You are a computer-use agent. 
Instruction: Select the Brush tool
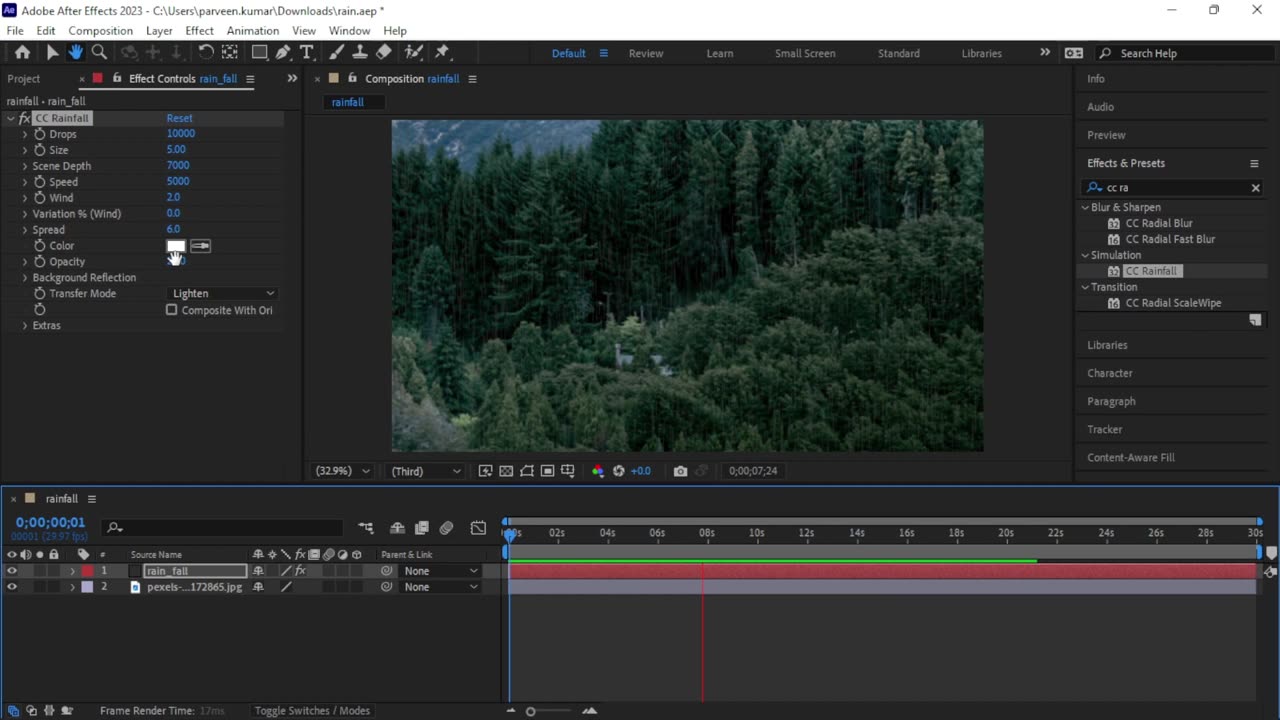(x=337, y=53)
